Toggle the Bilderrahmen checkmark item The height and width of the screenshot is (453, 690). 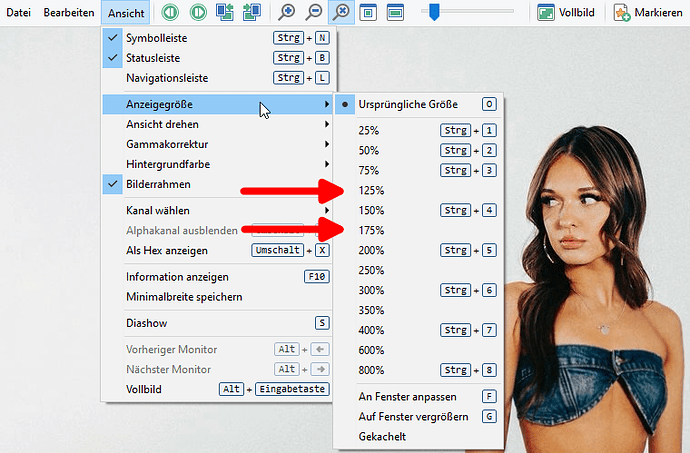[217, 184]
